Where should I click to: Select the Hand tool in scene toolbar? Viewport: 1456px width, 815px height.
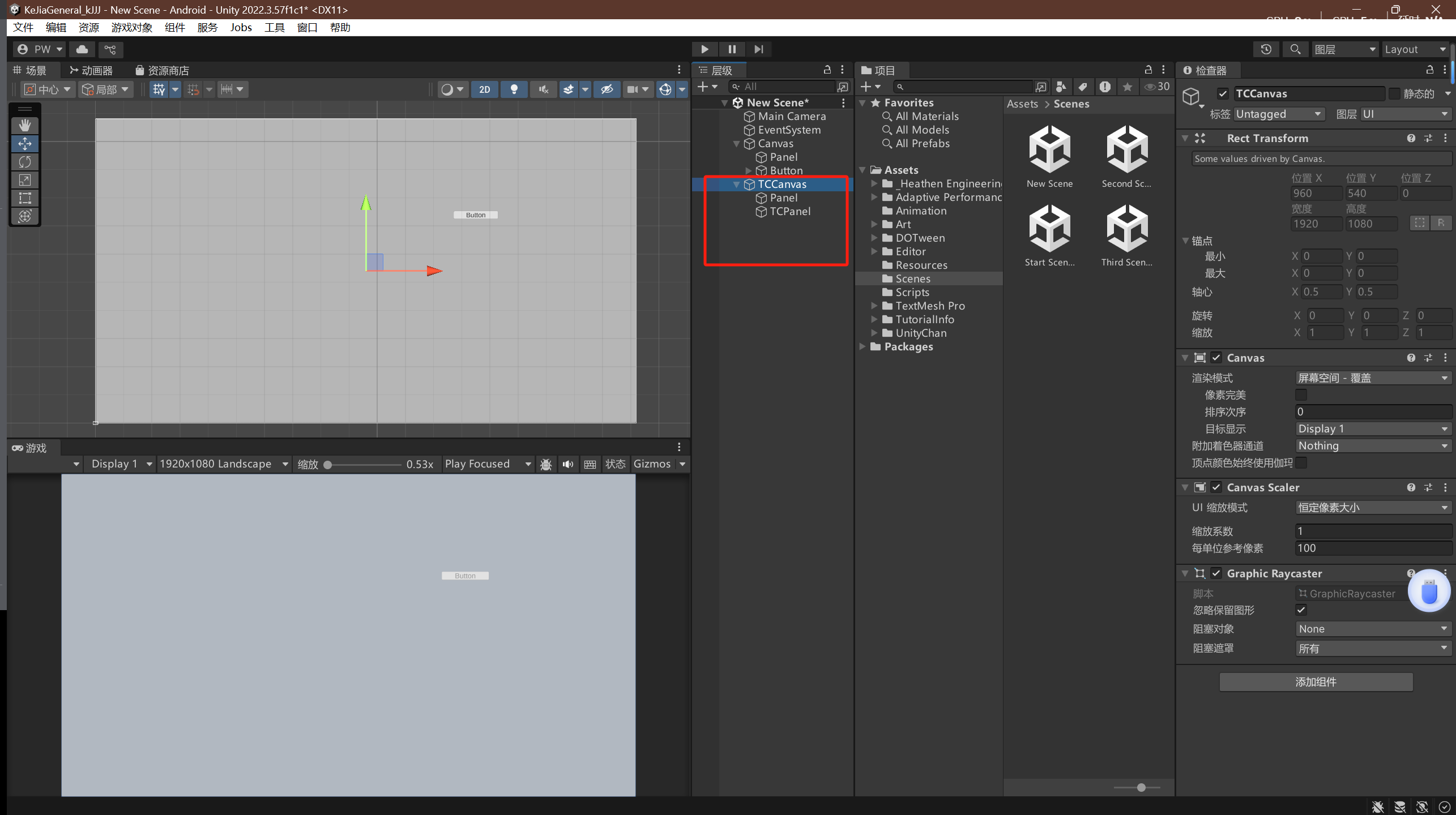(25, 125)
